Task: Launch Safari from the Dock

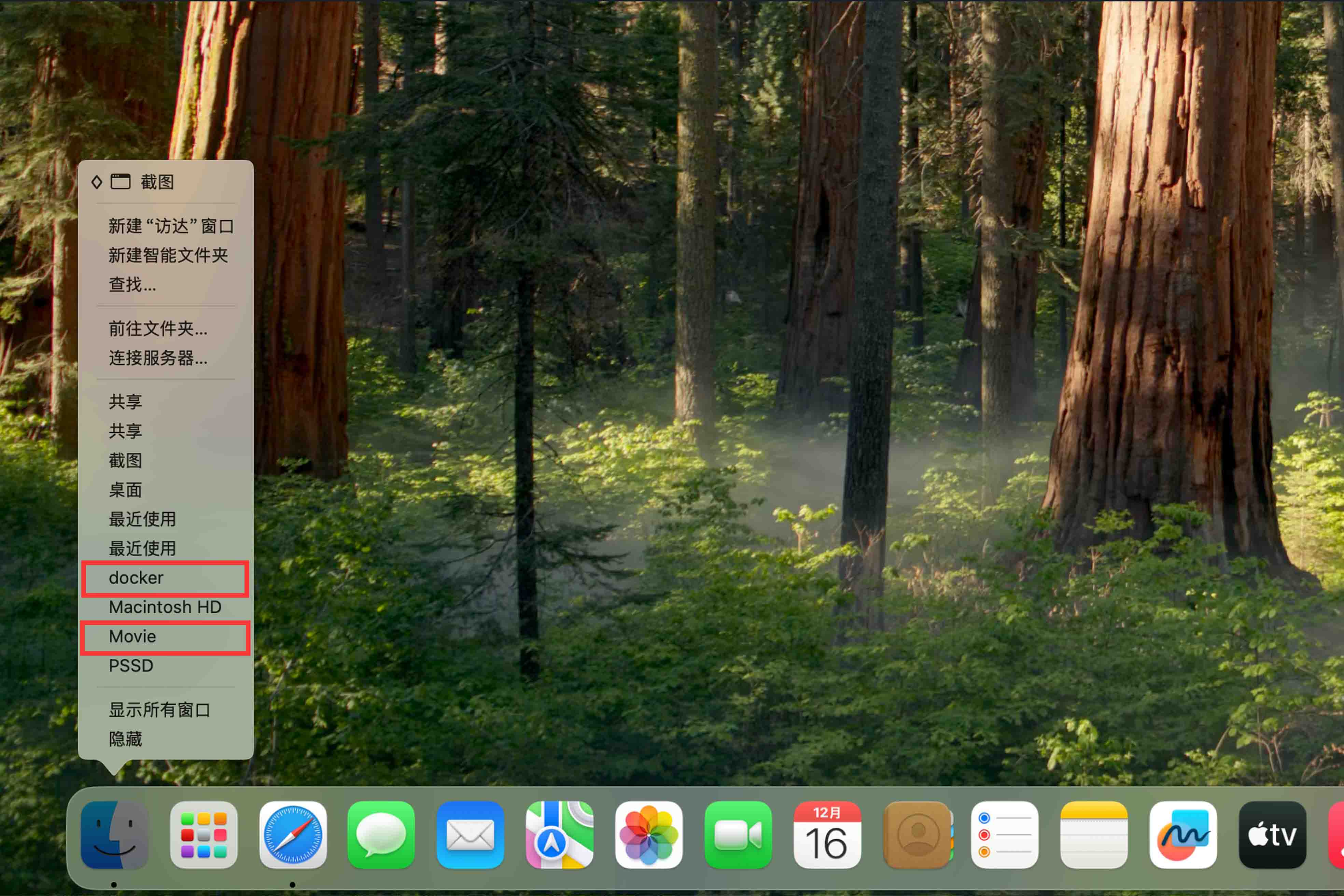Action: (293, 835)
